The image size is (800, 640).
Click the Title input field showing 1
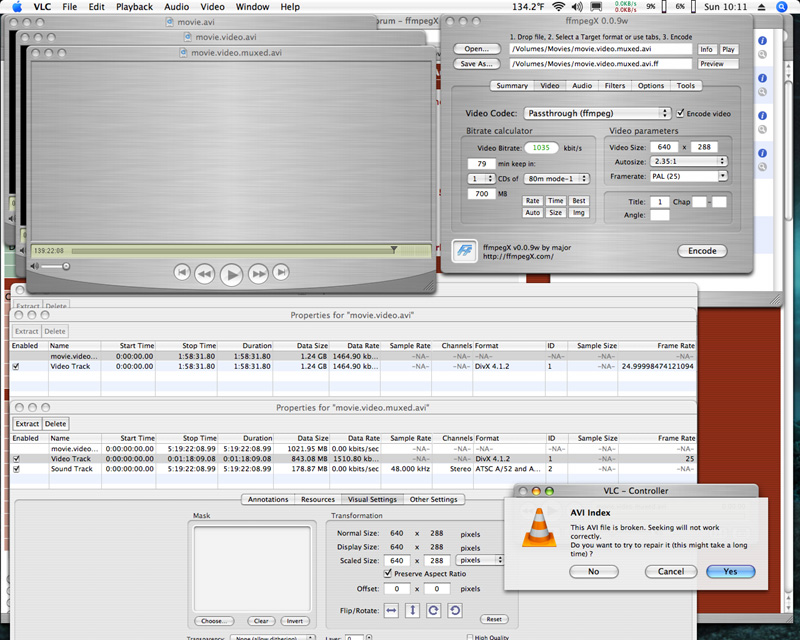660,202
